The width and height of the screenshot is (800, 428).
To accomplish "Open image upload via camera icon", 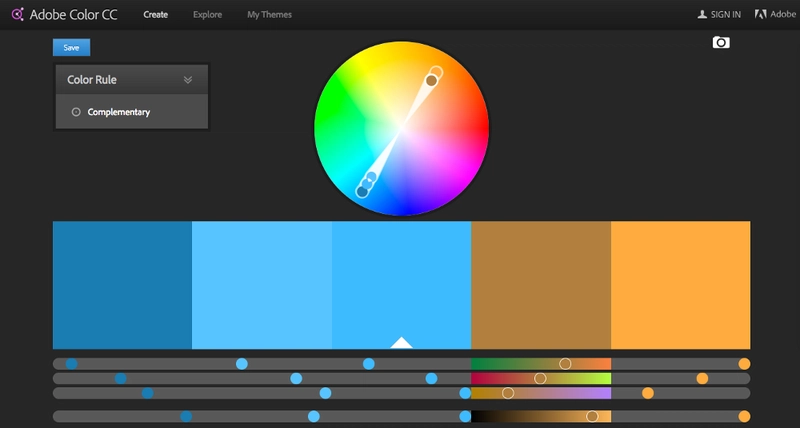I will pyautogui.click(x=721, y=42).
